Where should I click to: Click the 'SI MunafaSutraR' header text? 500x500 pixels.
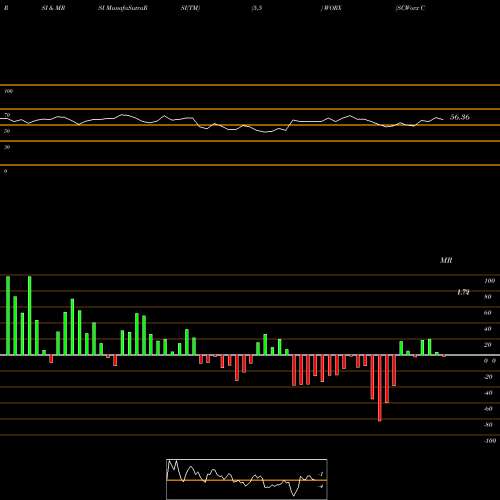123,8
